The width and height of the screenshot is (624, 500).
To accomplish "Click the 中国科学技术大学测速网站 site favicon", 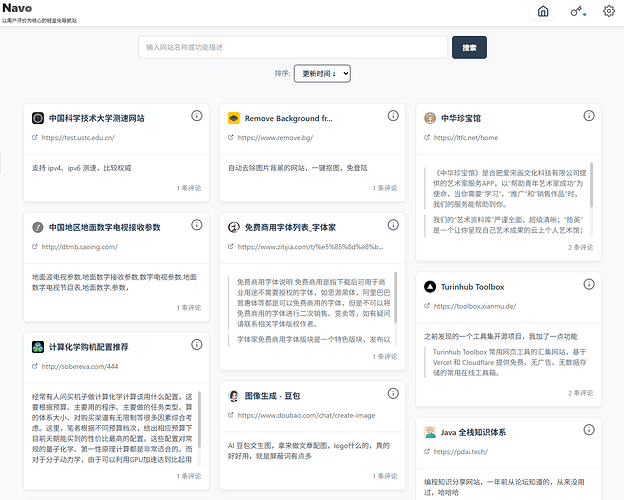I will click(x=38, y=118).
